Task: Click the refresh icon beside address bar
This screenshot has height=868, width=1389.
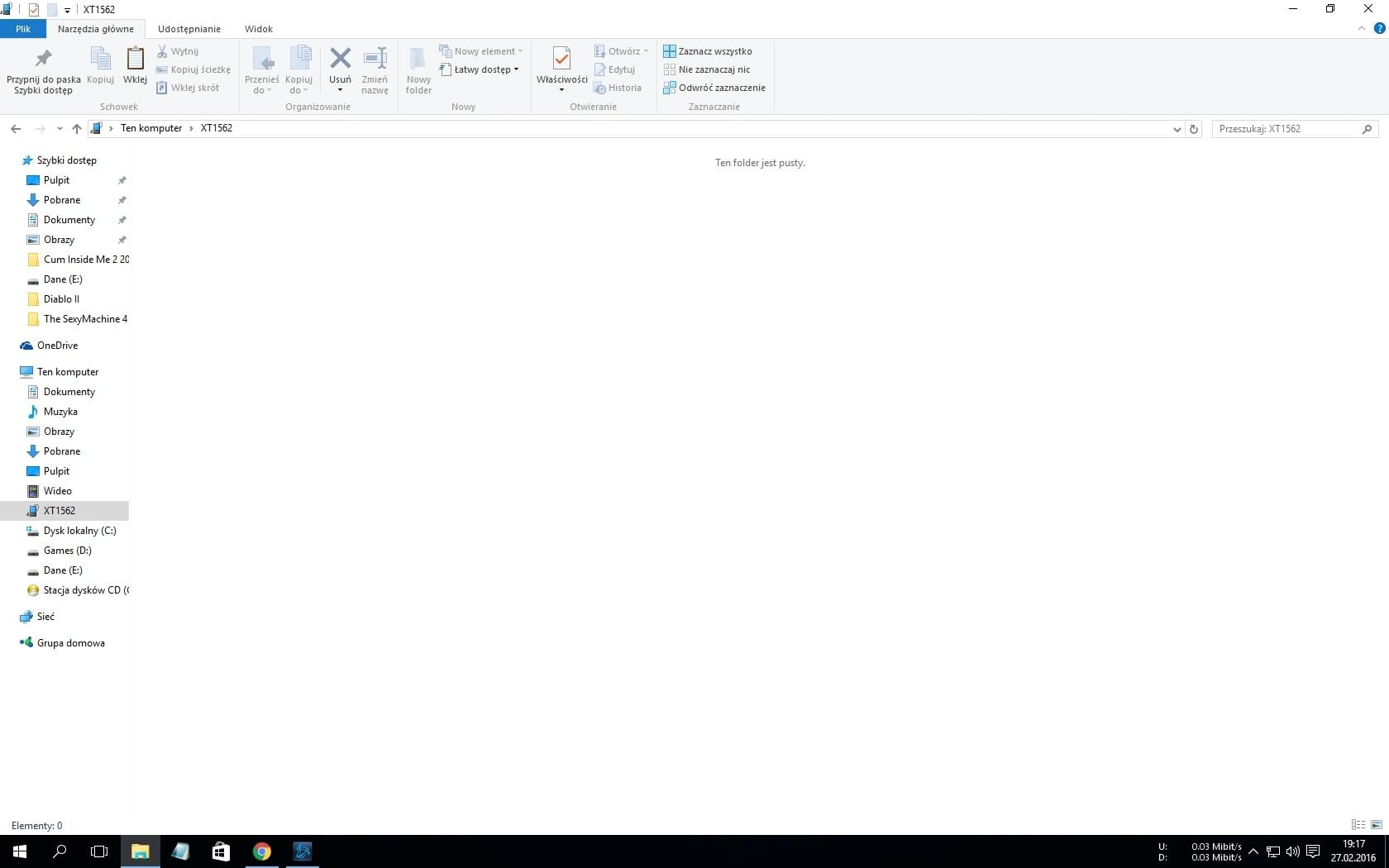Action: coord(1193,129)
